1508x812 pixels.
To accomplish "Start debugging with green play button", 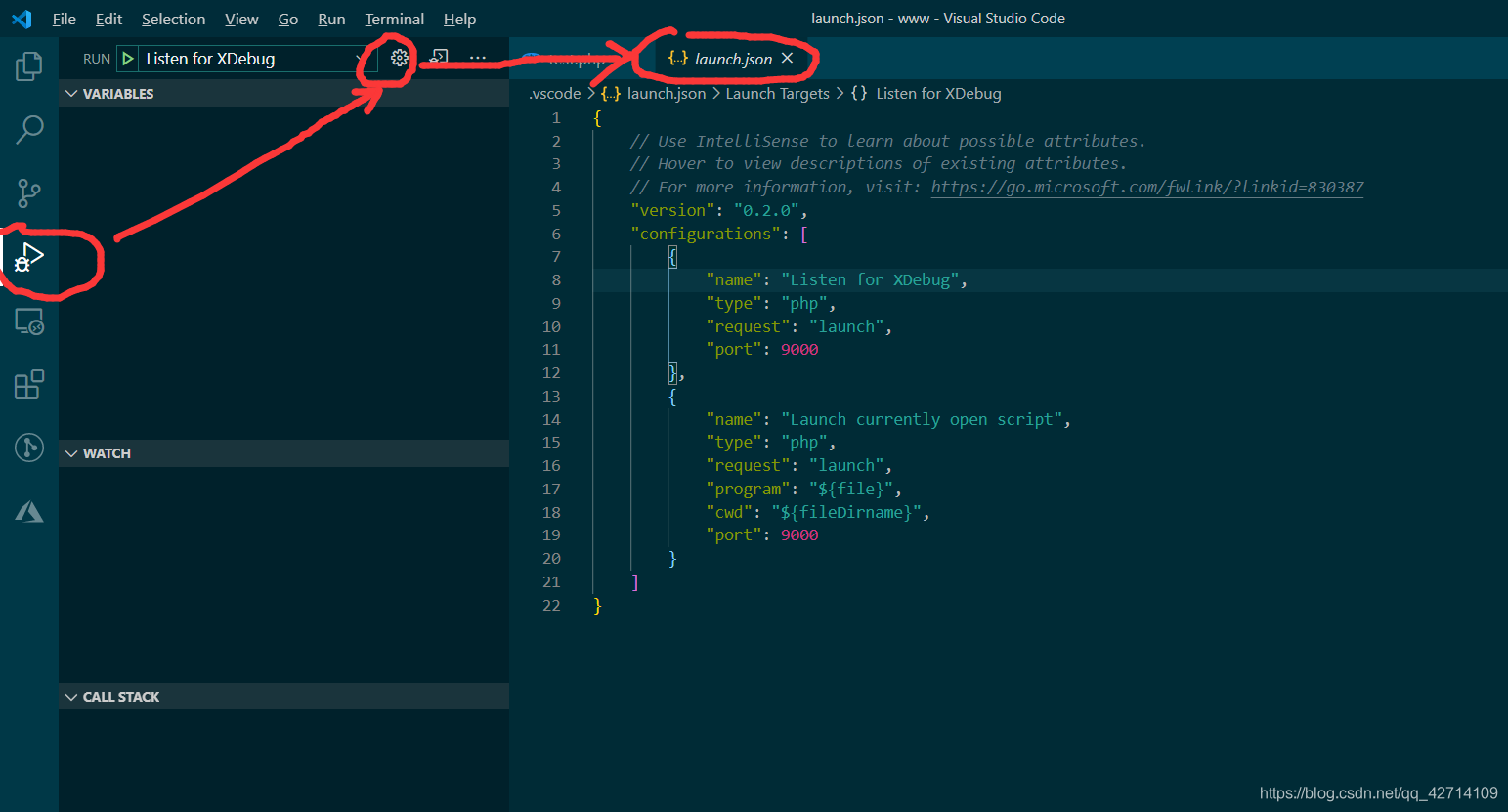I will tap(128, 59).
